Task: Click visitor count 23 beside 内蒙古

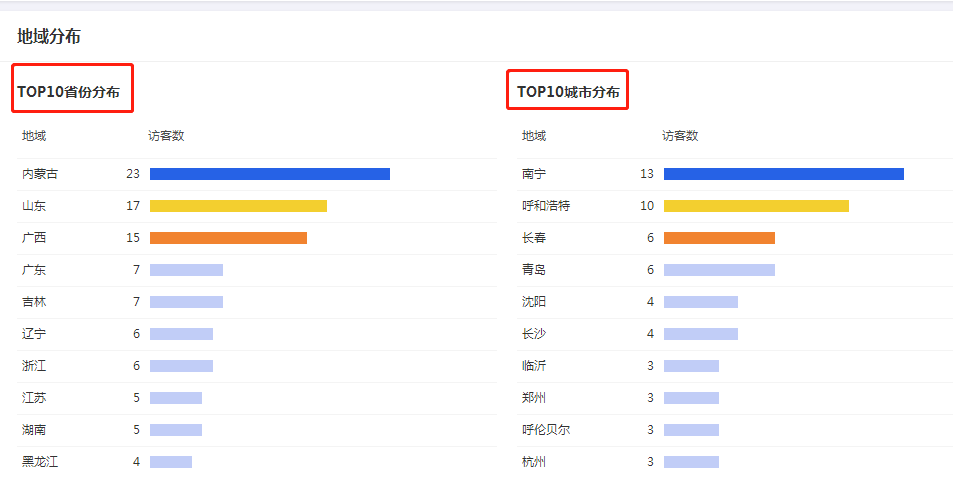Action: (x=133, y=174)
